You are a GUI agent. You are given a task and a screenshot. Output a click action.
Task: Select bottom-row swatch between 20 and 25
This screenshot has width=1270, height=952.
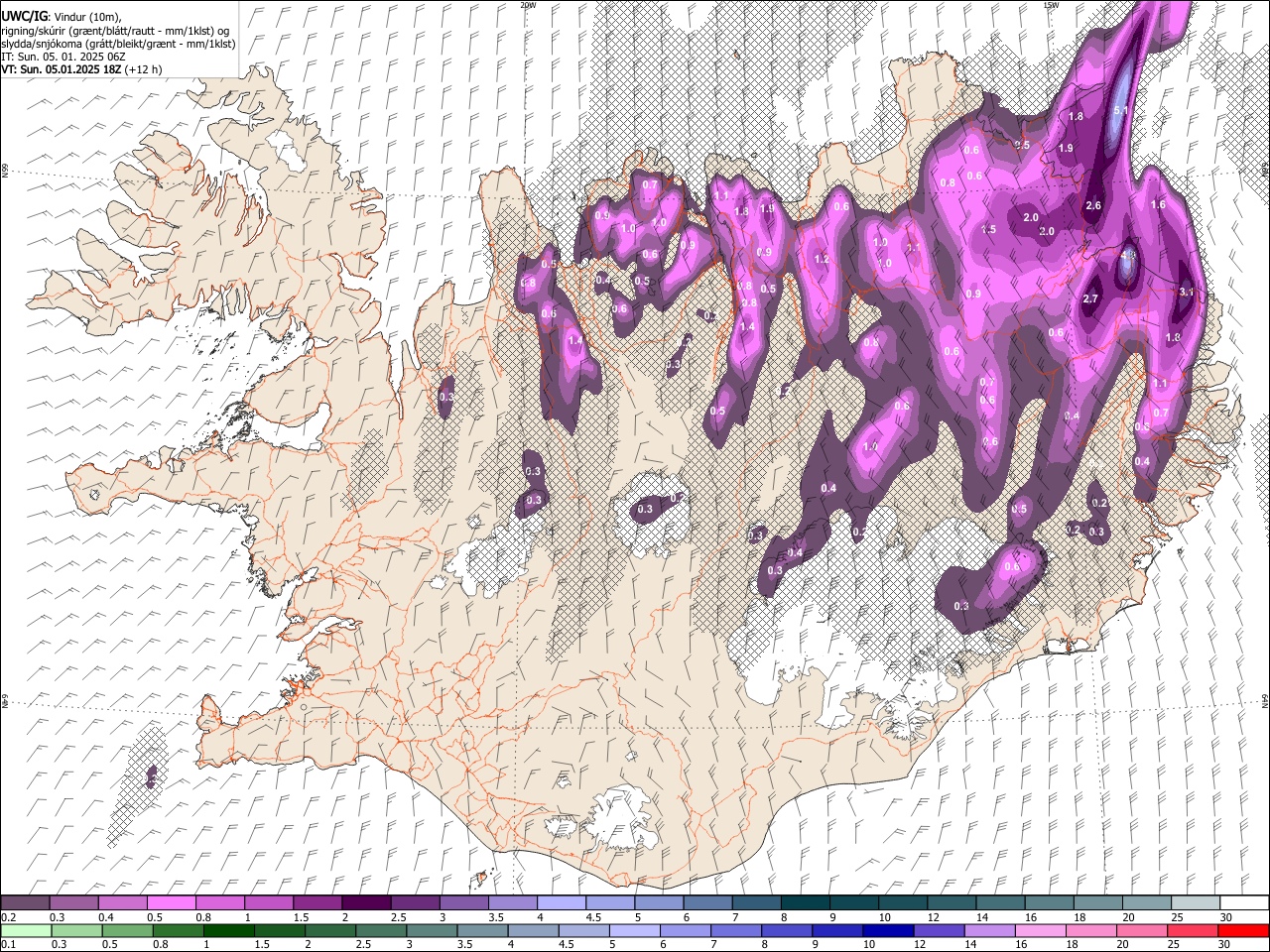(x=1140, y=930)
